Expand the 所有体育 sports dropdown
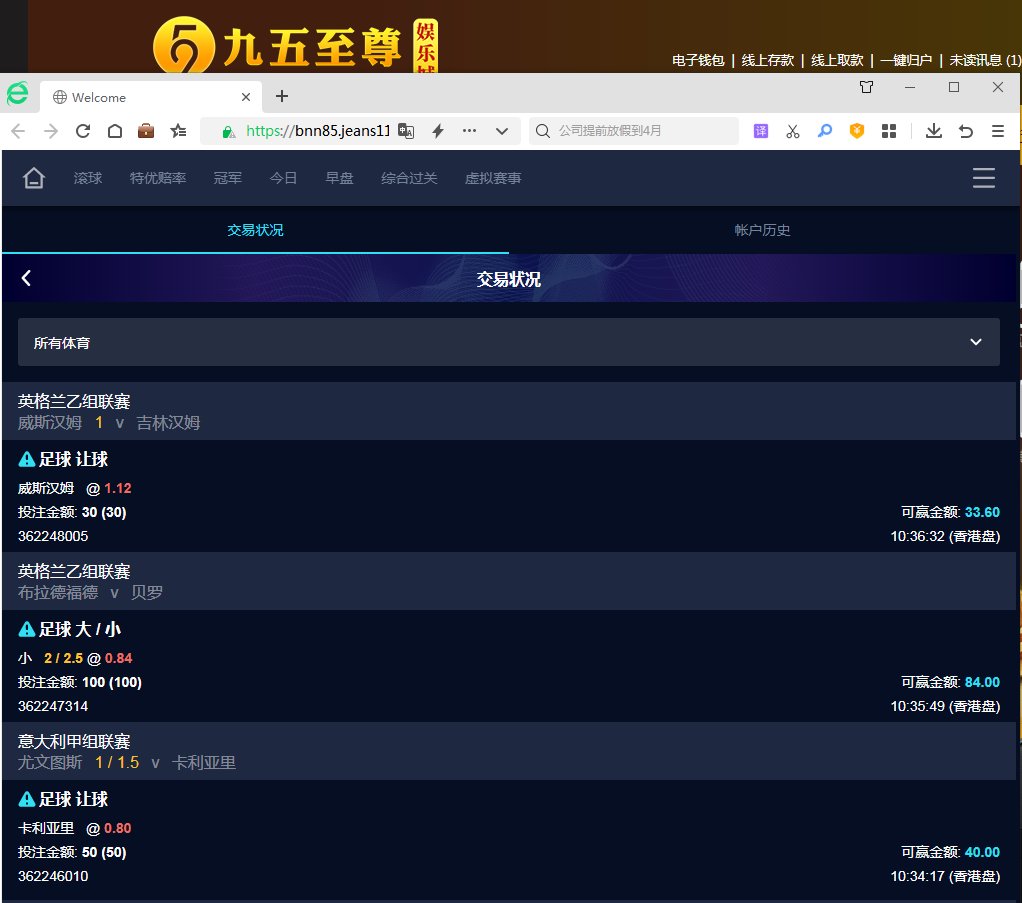1022x903 pixels. click(508, 342)
